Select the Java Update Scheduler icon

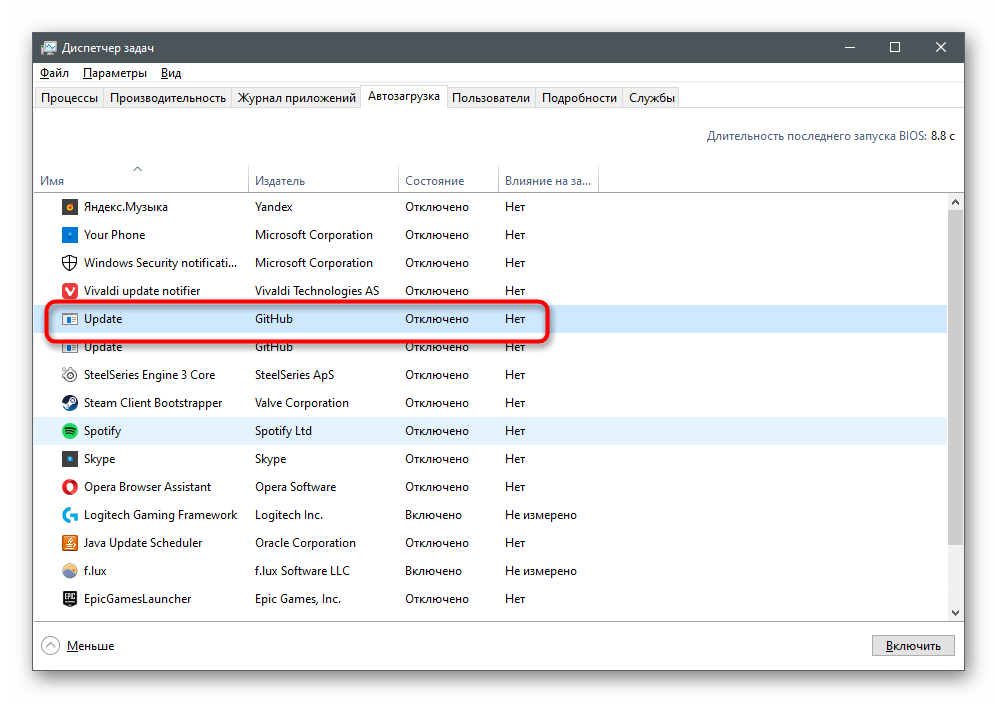pyautogui.click(x=70, y=543)
